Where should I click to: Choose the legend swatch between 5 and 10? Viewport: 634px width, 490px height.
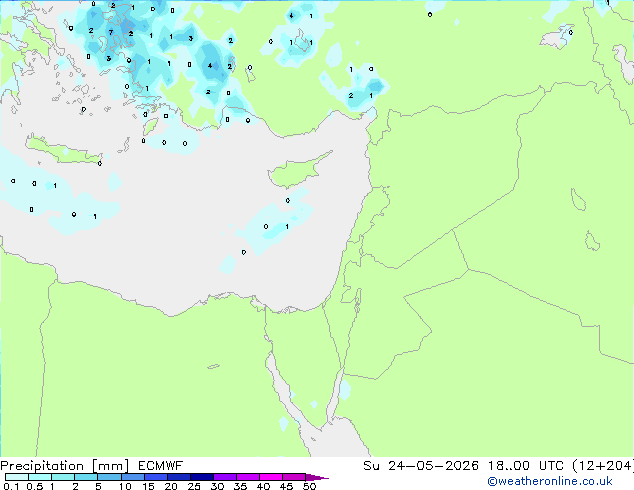coord(109,477)
